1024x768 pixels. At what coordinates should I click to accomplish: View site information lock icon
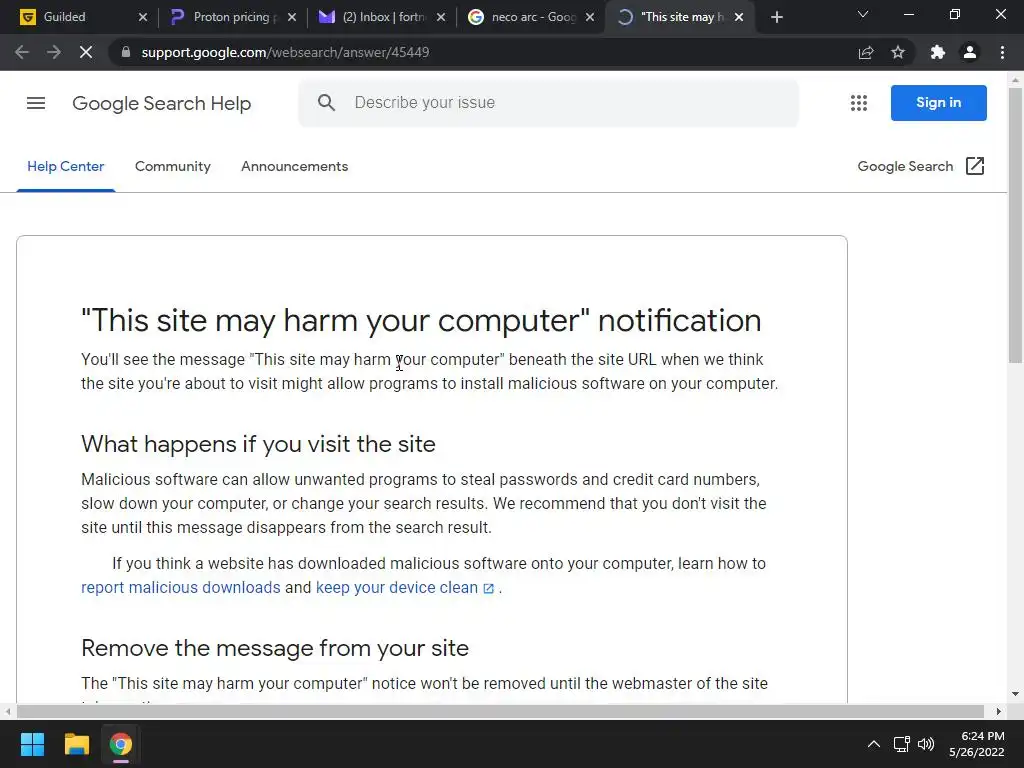[126, 52]
